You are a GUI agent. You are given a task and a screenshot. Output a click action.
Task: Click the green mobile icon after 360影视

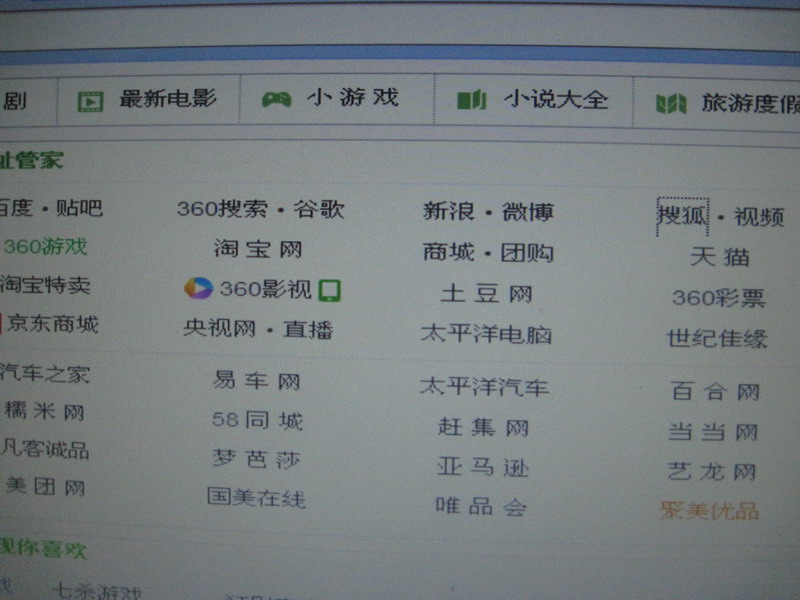330,290
